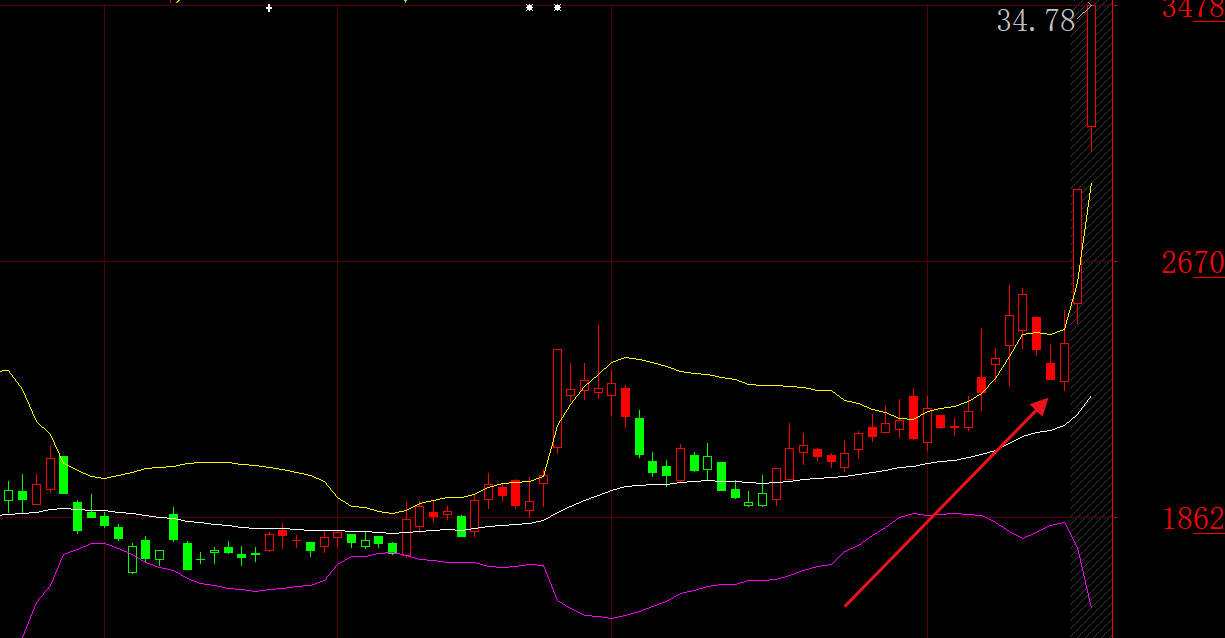Click the white cross marker at chart top
This screenshot has height=638, width=1225.
coord(268,8)
